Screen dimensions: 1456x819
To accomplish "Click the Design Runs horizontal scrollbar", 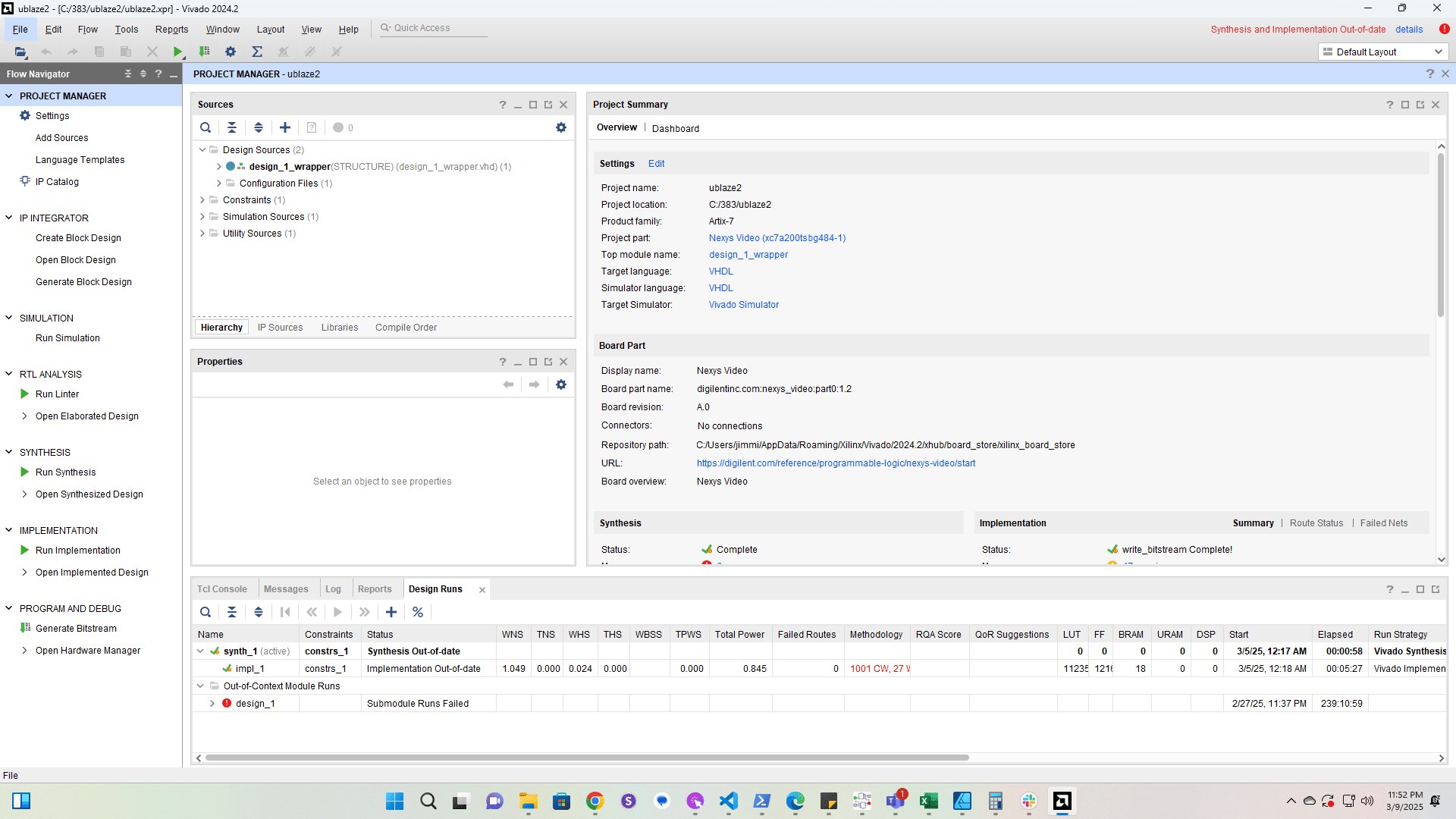I will point(587,758).
